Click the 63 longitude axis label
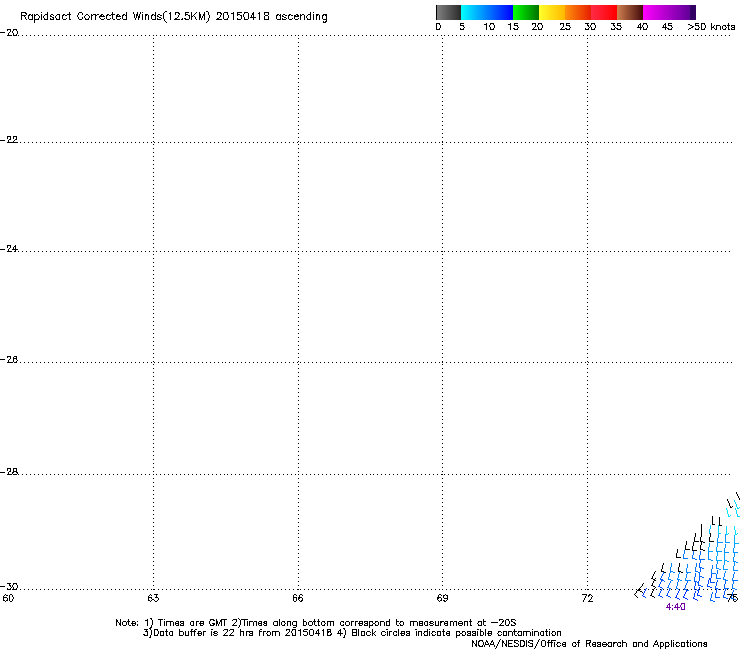The width and height of the screenshot is (740, 650). coord(153,599)
